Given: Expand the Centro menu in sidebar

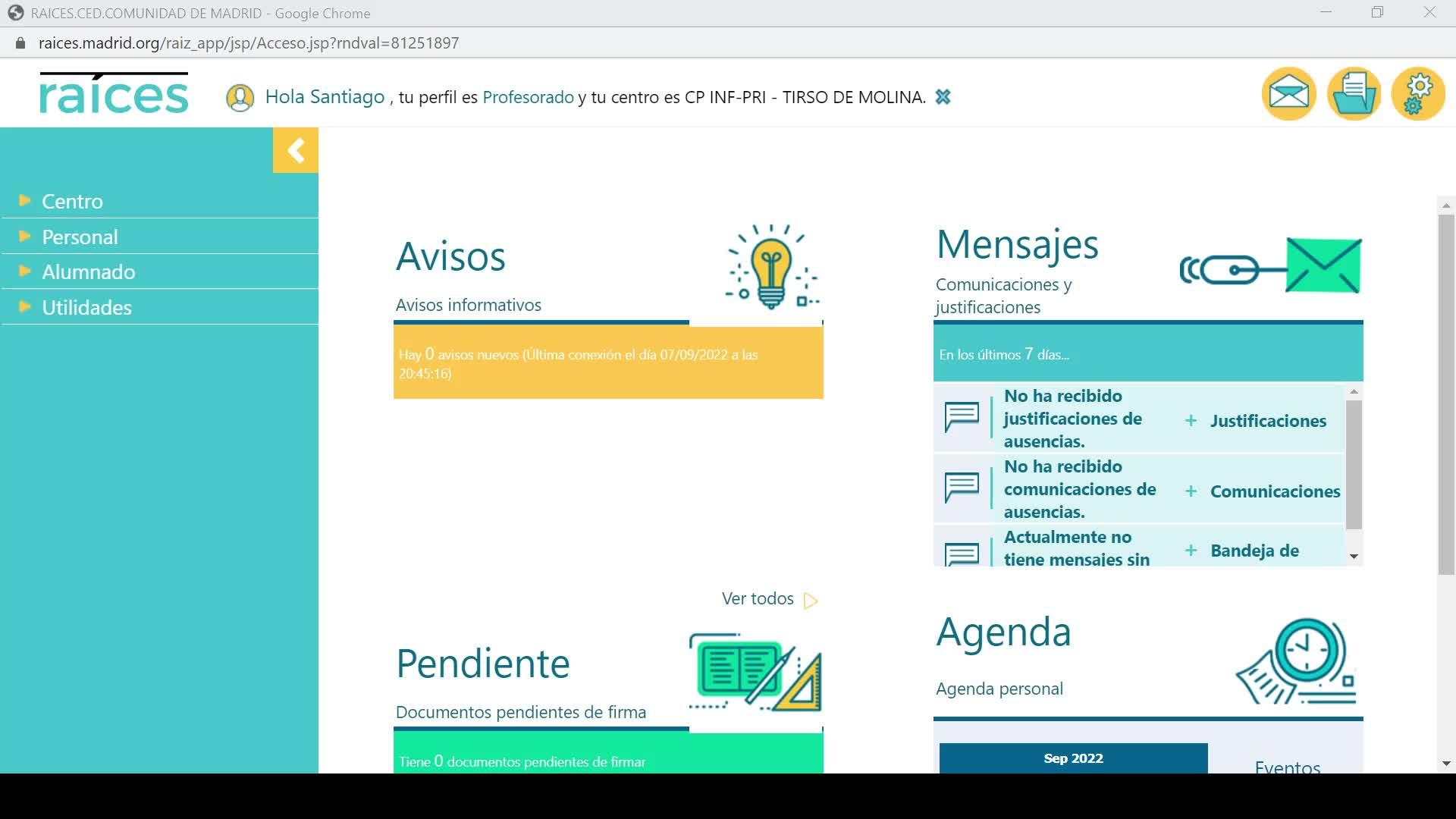Looking at the screenshot, I should 72,201.
